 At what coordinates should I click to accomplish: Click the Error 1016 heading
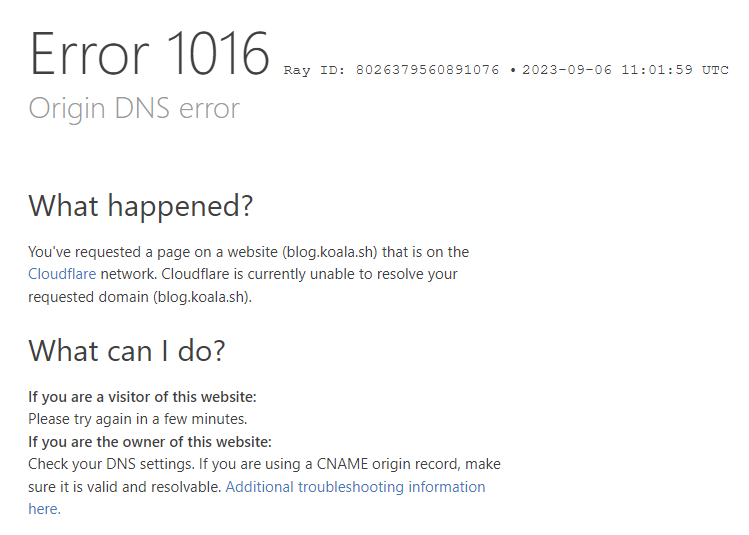(149, 54)
